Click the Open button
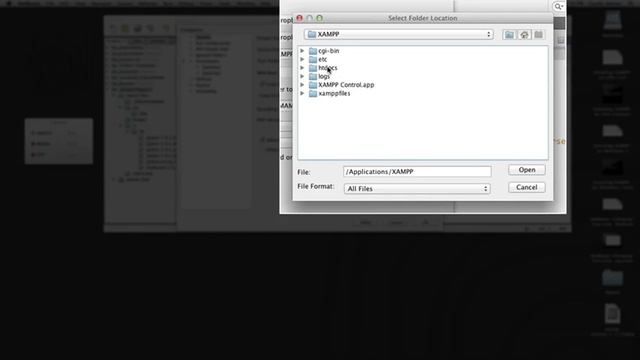Screen dimensions: 640x360 tap(527, 170)
